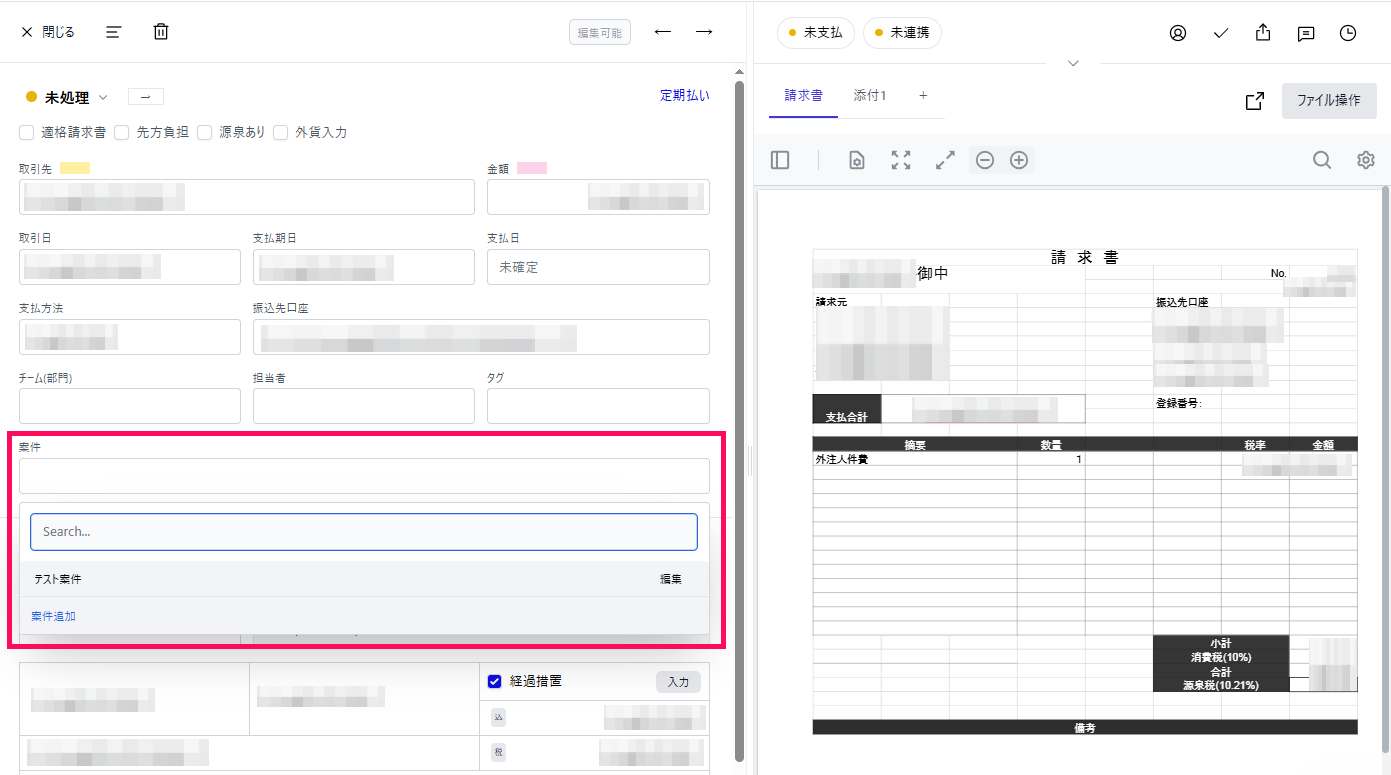Open the 未処理 status dropdown
1391x775 pixels.
click(67, 97)
